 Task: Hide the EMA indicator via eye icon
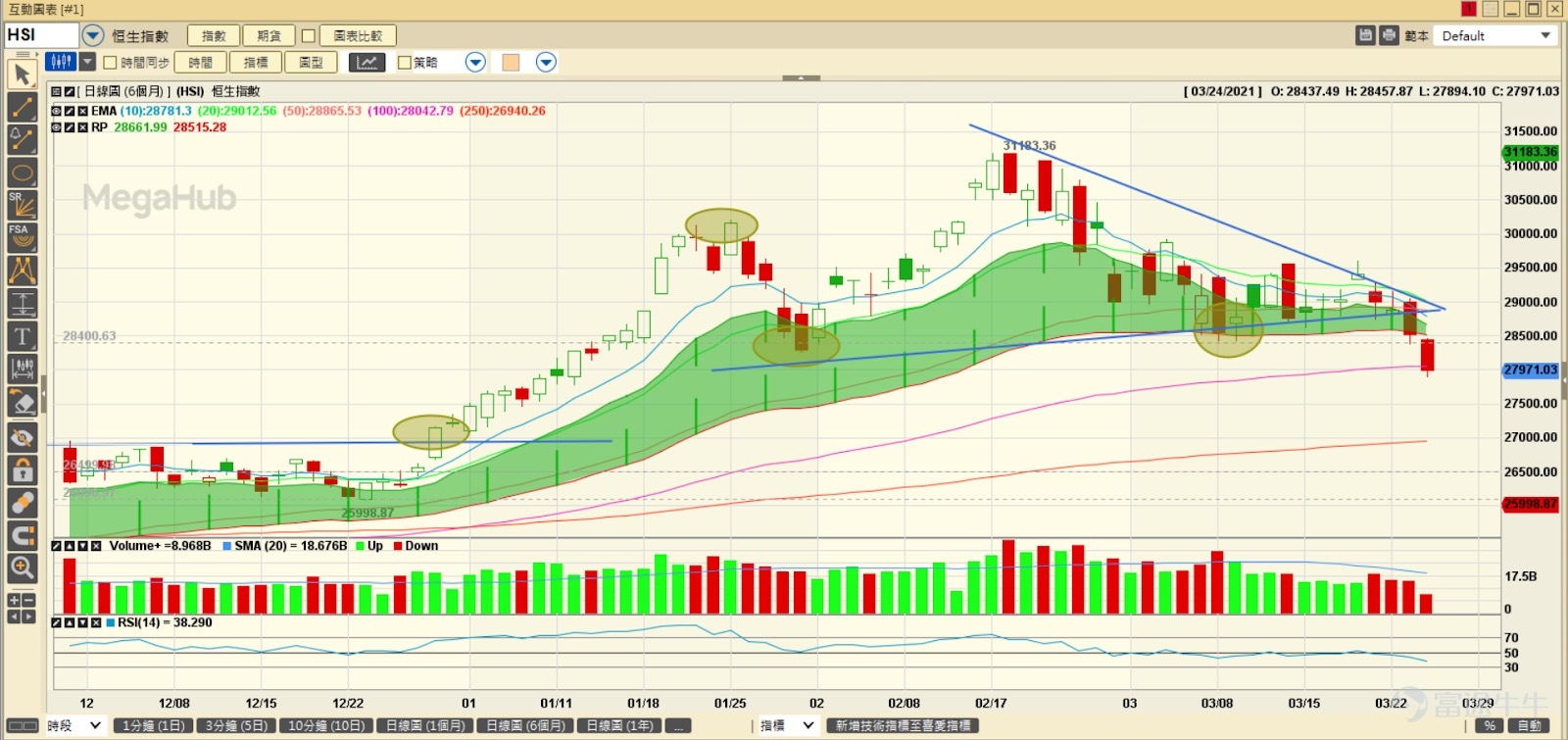coord(58,111)
